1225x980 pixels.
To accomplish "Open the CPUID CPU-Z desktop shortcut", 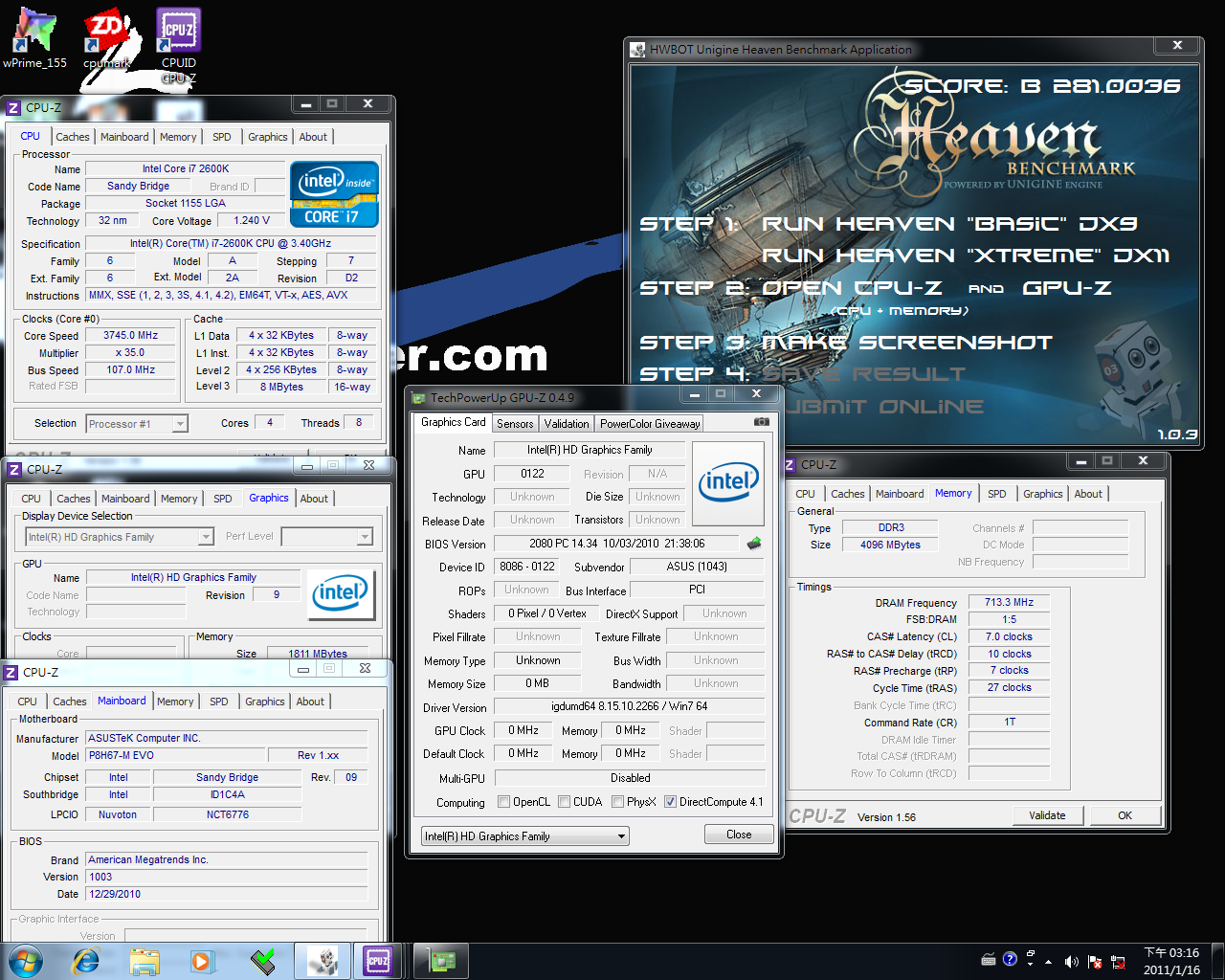I will (179, 45).
